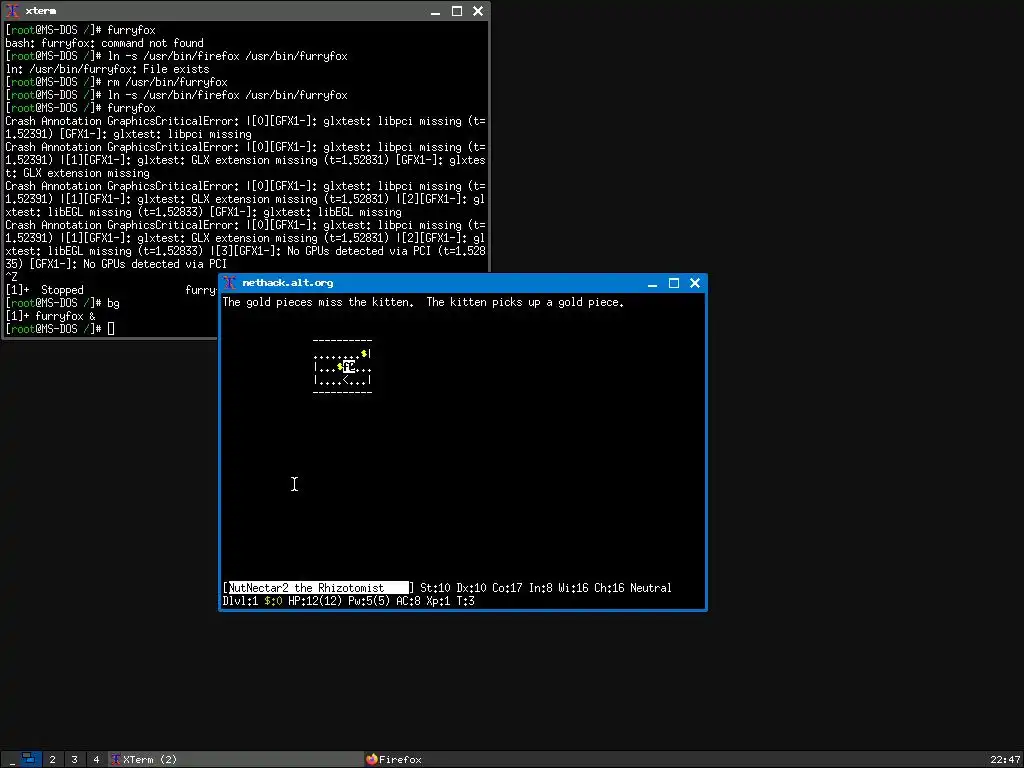Click the gold '$' beside the room's right wall
The width and height of the screenshot is (1024, 768).
point(364,354)
